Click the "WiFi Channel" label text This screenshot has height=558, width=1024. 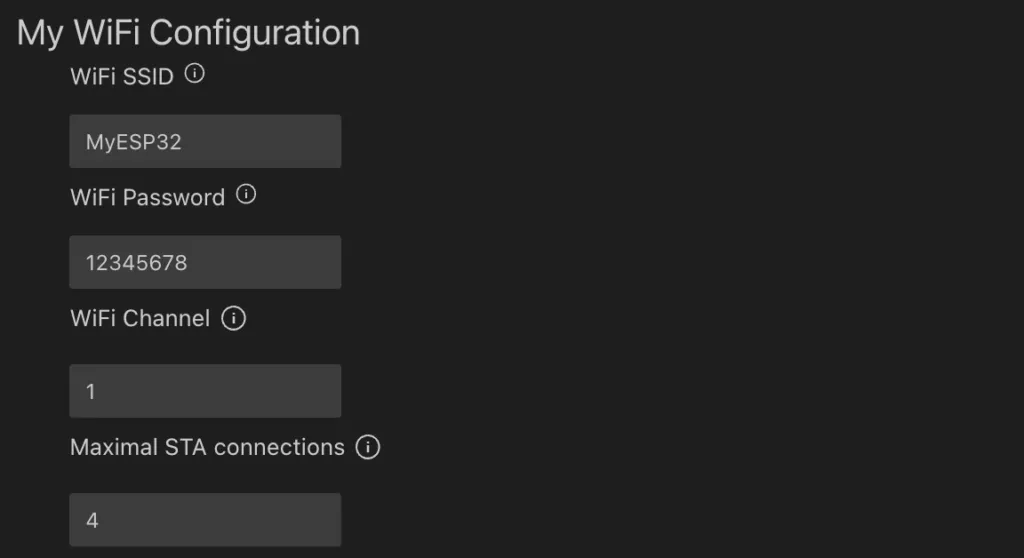pyautogui.click(x=140, y=319)
